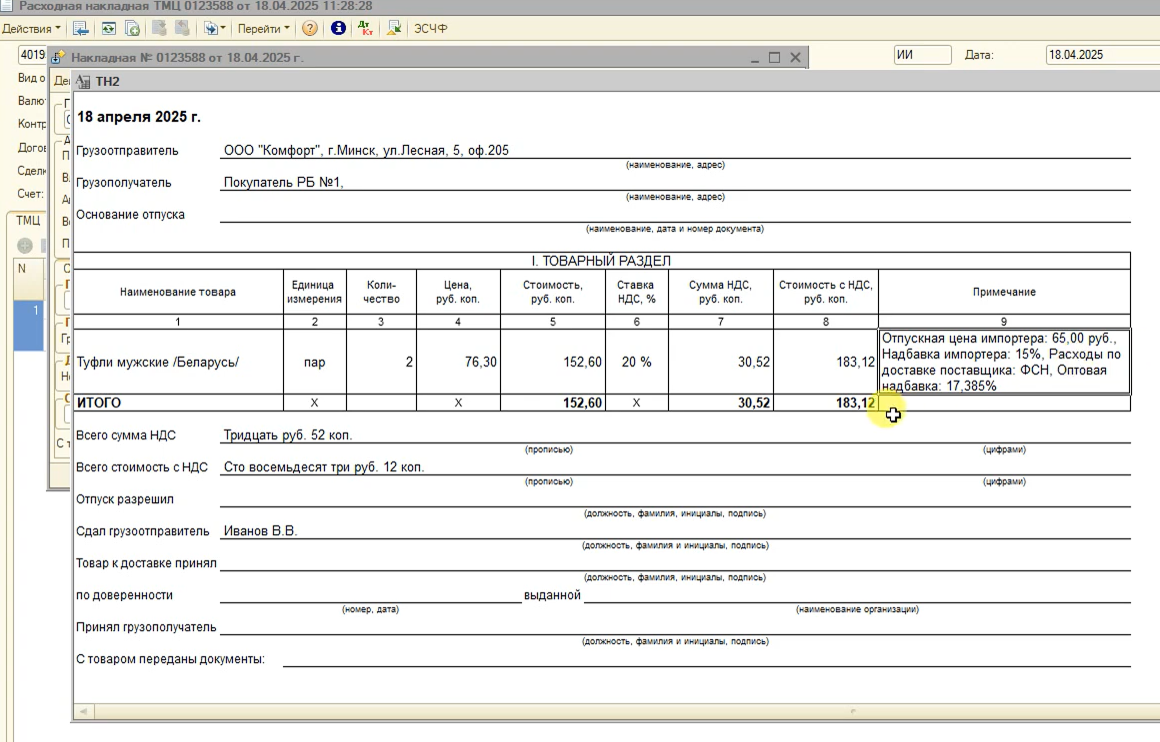The image size is (1160, 742).
Task: Click the Товар к доставке принял label
Action: tap(146, 563)
